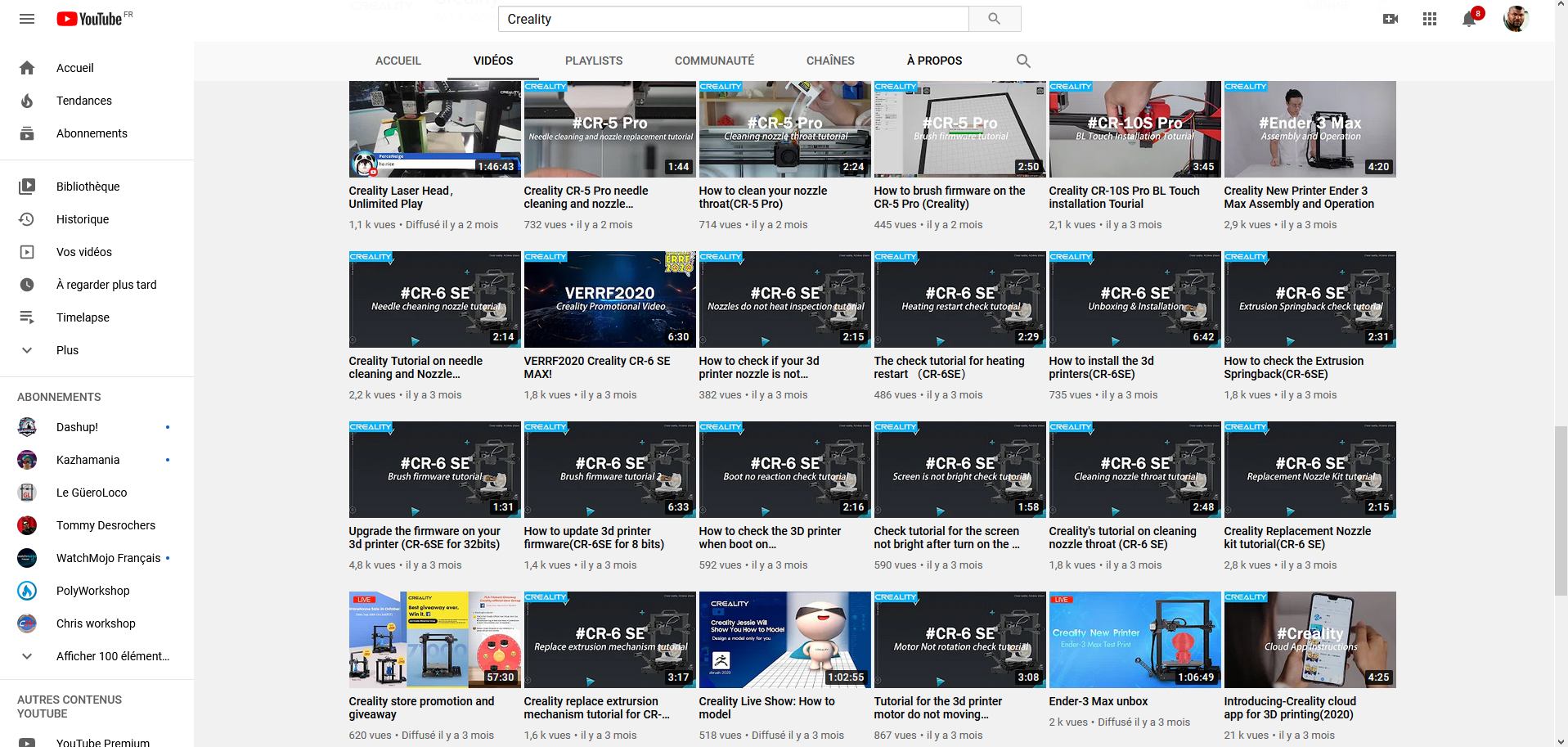Open Screen is not bright check thumbnail
Screen dimensions: 1568x747
[959, 470]
